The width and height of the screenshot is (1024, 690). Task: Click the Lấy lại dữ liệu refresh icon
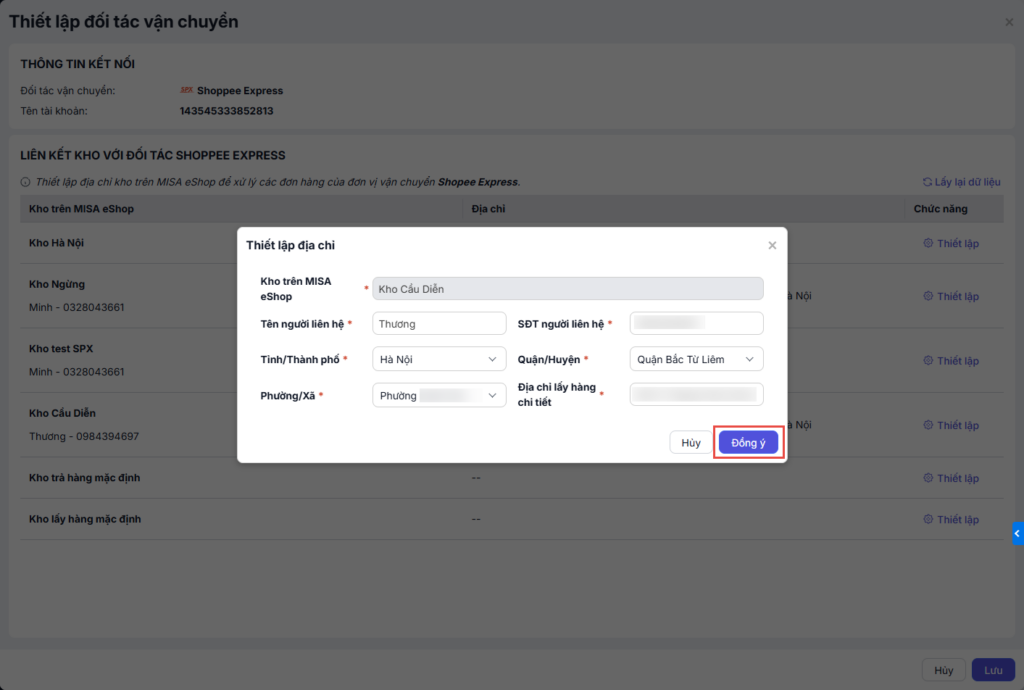pyautogui.click(x=927, y=182)
